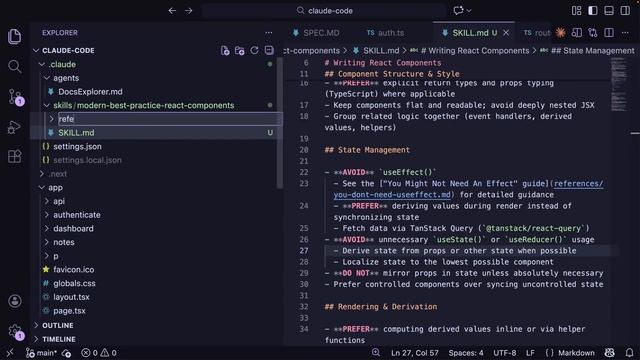Image resolution: width=640 pixels, height=360 pixels.
Task: Create a new file in Explorer
Action: (225, 51)
